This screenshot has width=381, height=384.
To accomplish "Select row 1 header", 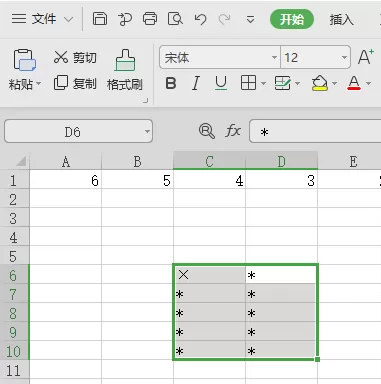I will click(15, 180).
